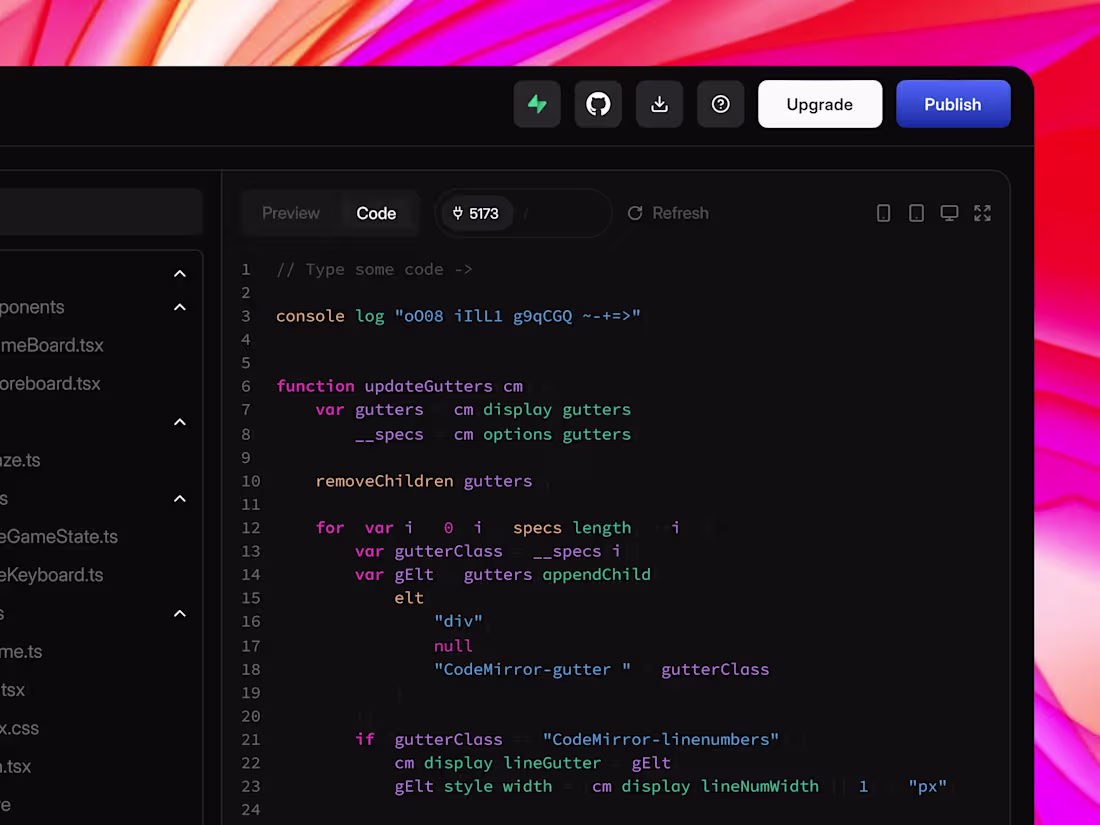
Task: Click the green lightning bolt icon
Action: click(537, 105)
